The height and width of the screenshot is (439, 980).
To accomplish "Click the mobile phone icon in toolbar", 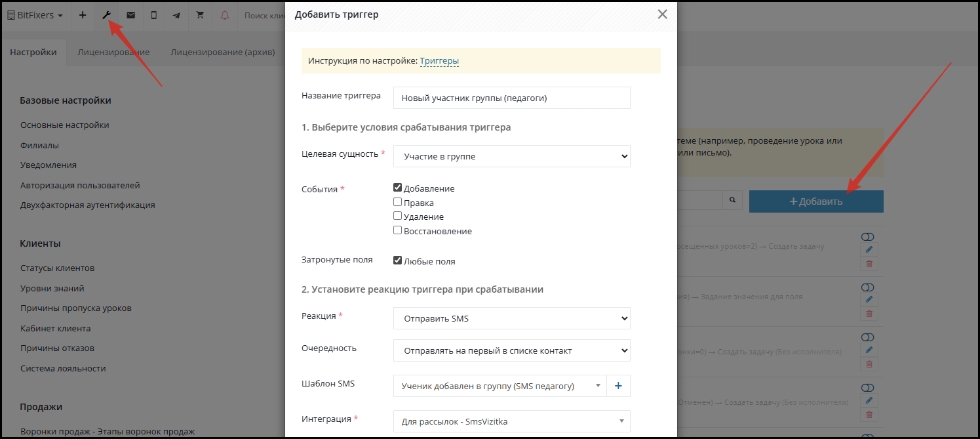I will (154, 15).
